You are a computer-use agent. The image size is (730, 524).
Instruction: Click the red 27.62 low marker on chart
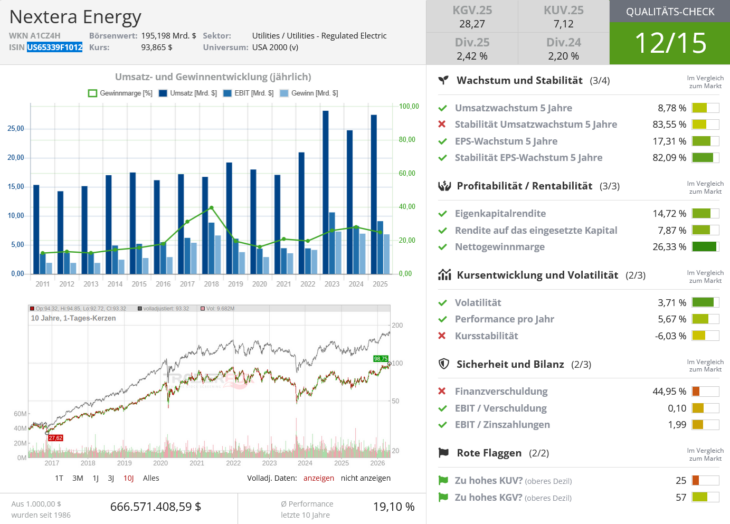click(55, 438)
